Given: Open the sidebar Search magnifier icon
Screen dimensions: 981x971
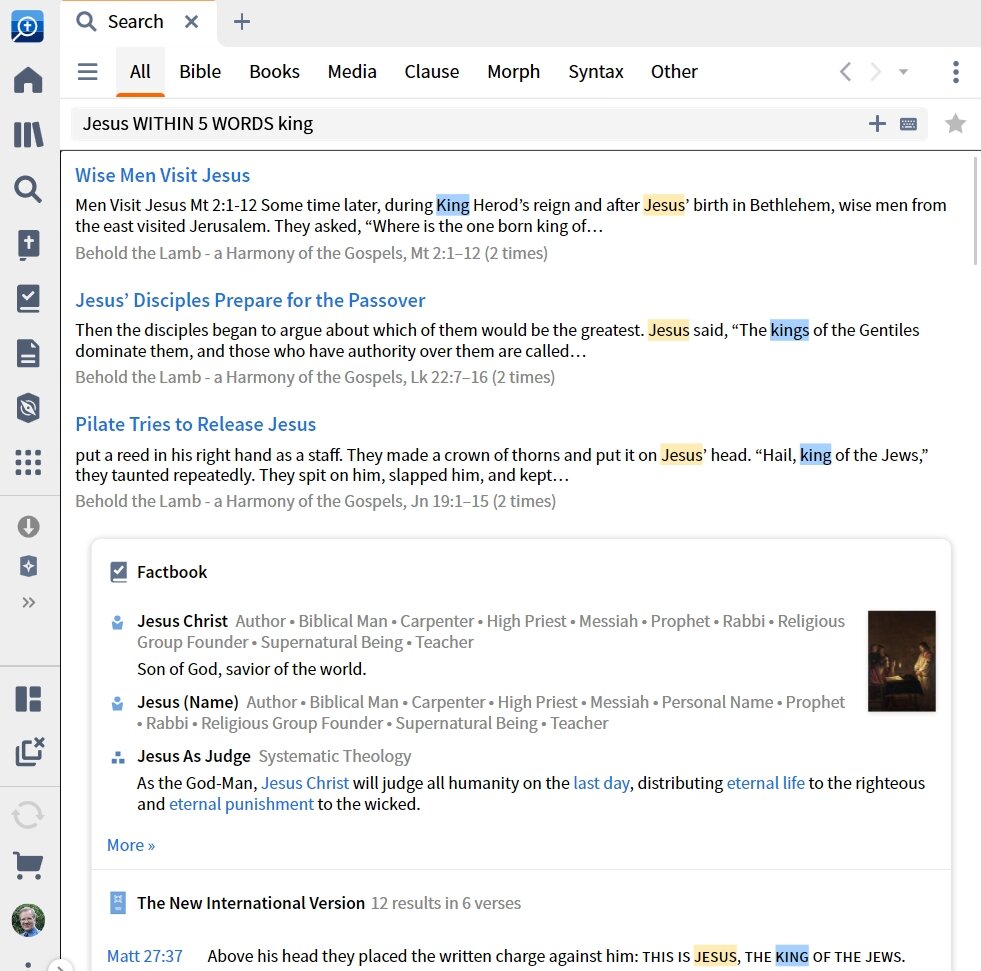Looking at the screenshot, I should (28, 189).
